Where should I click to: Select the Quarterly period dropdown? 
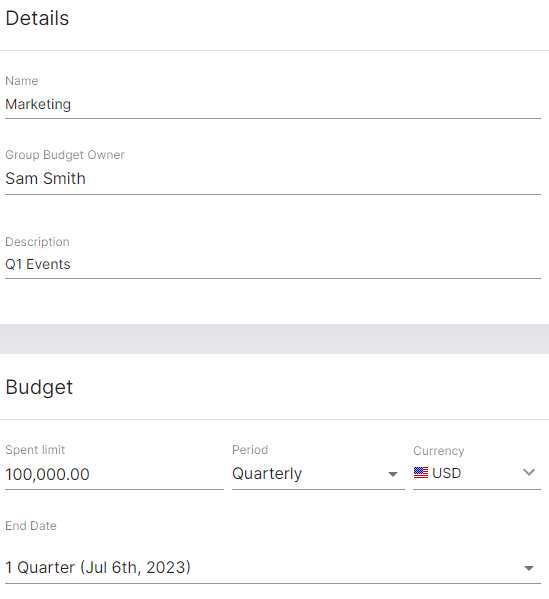(318, 474)
